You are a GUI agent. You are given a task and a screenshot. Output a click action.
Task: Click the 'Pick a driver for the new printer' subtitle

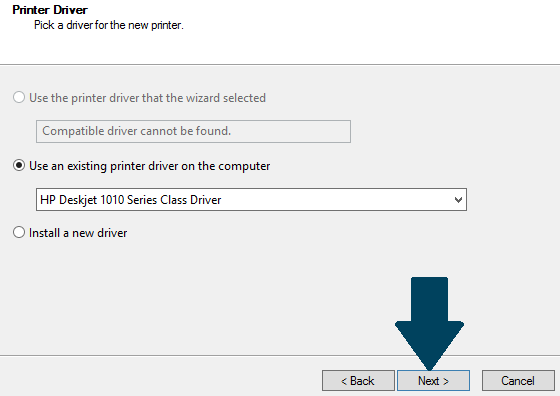pos(109,25)
